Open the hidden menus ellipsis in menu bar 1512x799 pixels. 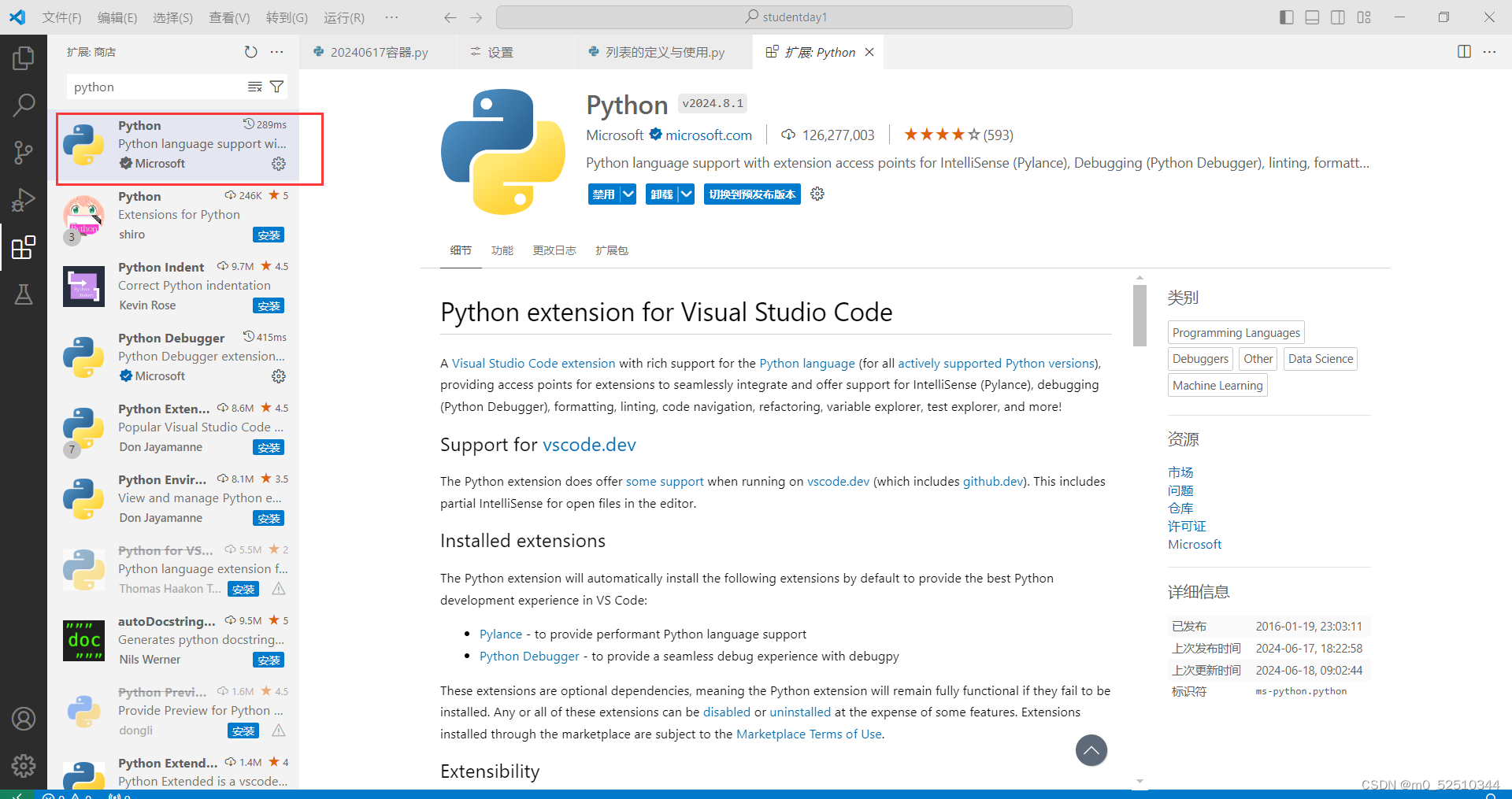click(391, 17)
